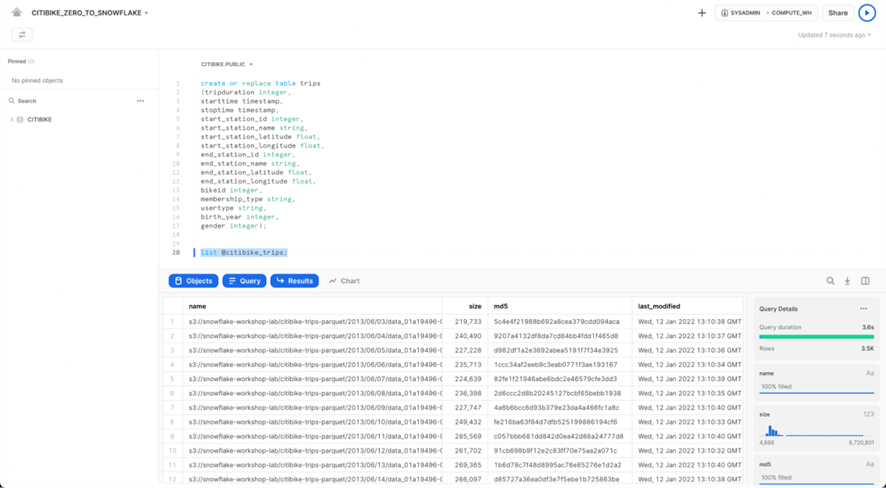Click the home icon
Viewport: 886px width, 488px height.
point(17,13)
